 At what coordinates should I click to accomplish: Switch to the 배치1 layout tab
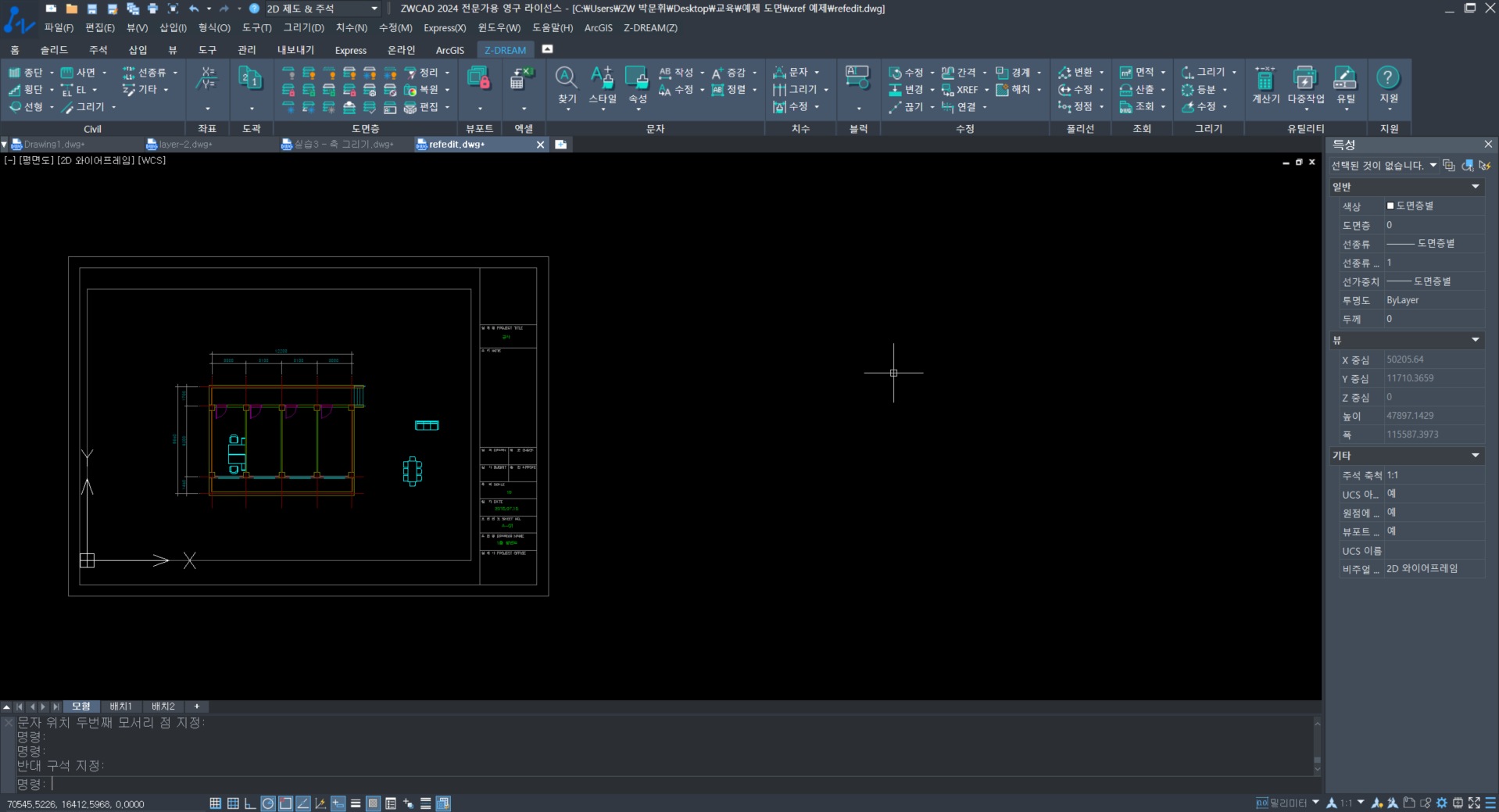pyautogui.click(x=121, y=706)
